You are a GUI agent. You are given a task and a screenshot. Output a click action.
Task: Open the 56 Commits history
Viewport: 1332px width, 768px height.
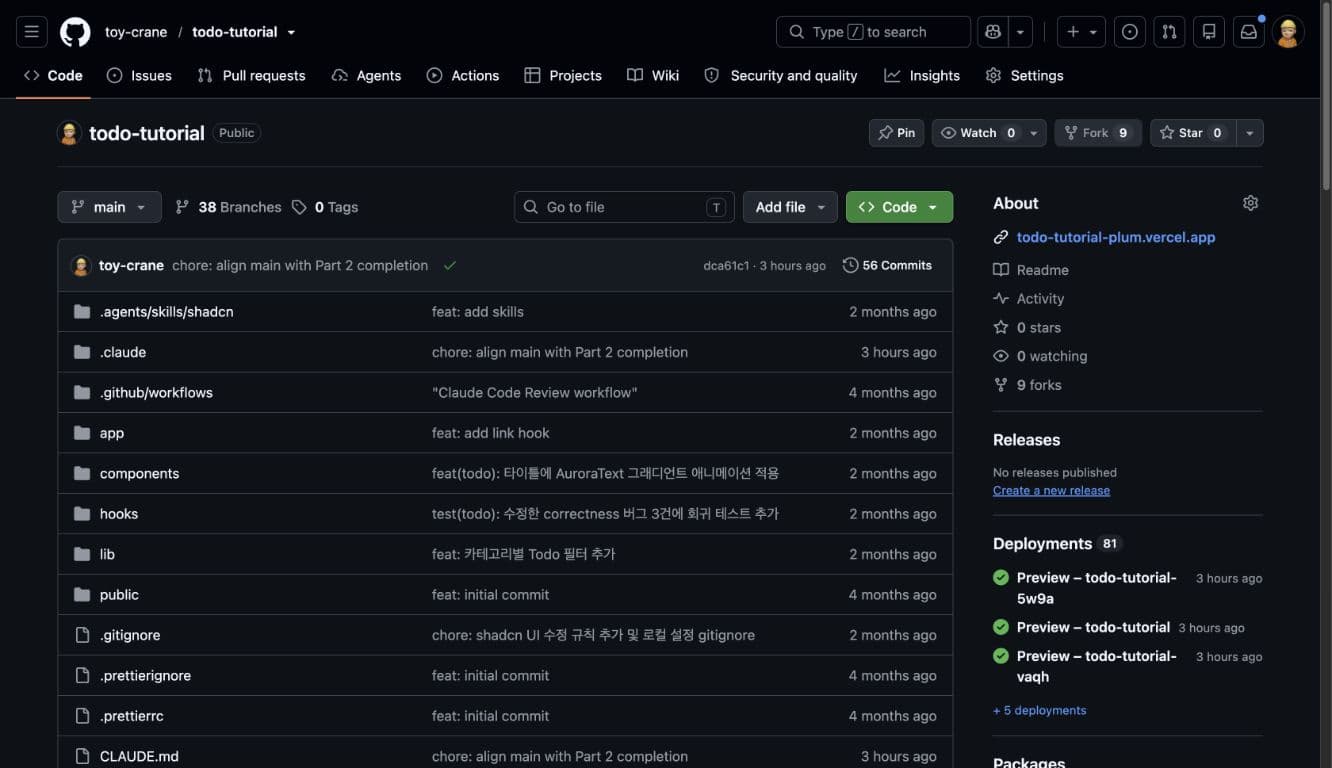(887, 265)
